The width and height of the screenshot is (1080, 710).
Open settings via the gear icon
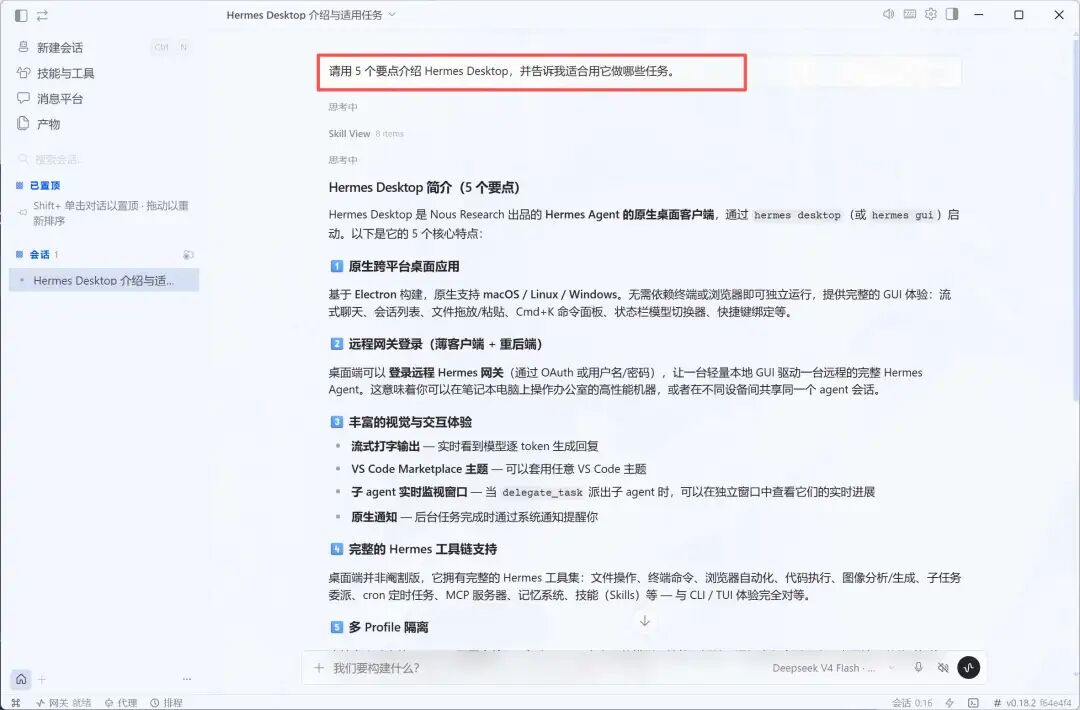click(931, 14)
